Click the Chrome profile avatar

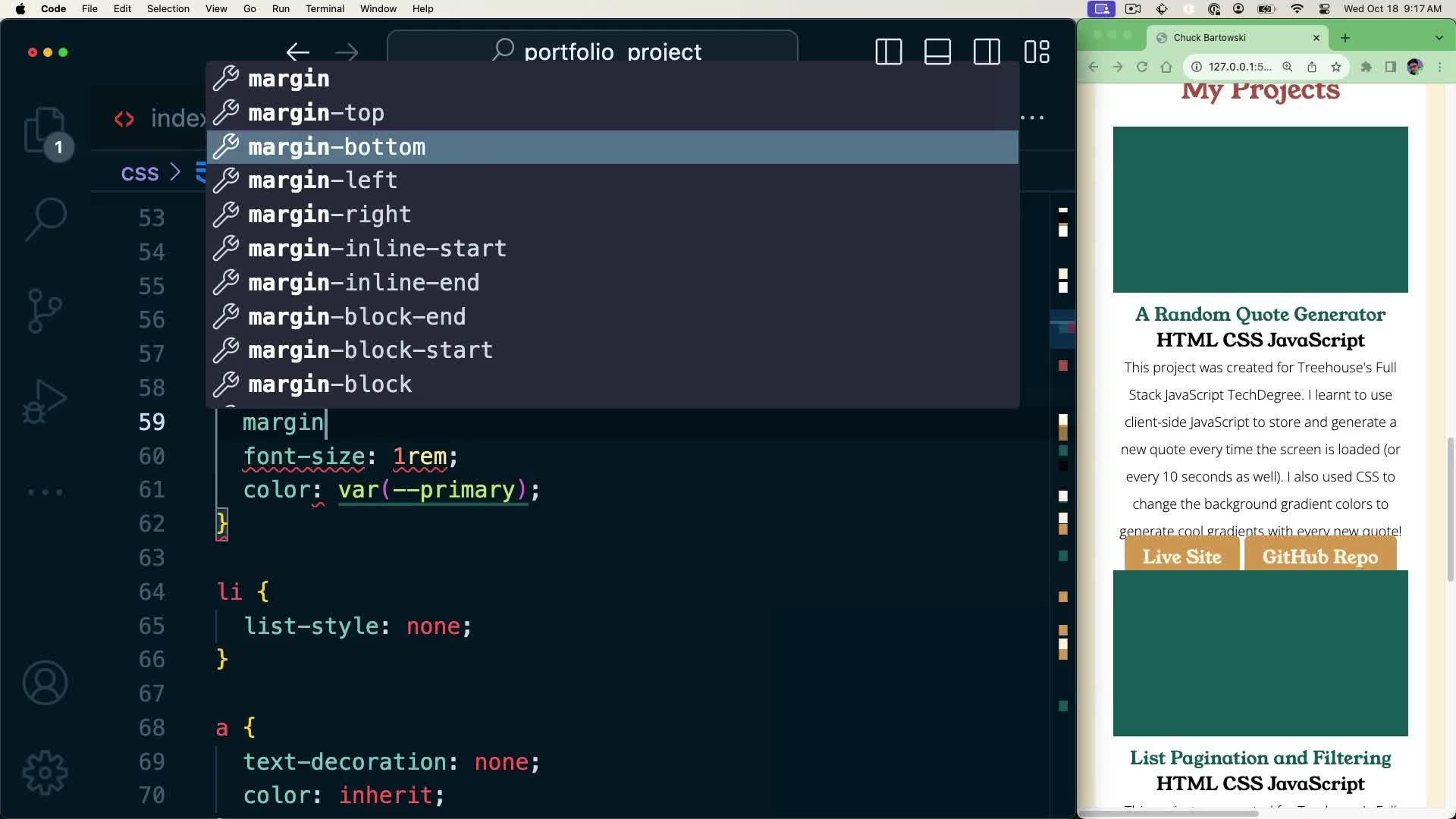click(1416, 67)
